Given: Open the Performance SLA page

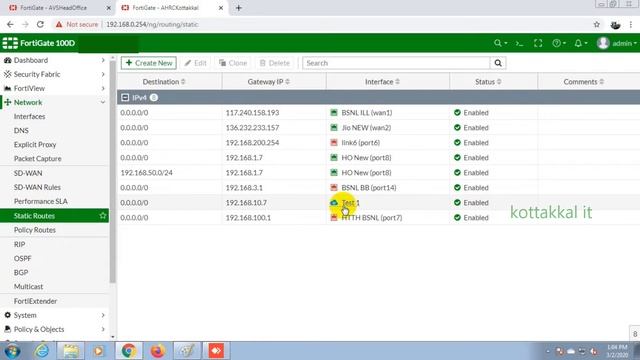Looking at the screenshot, I should point(40,201).
